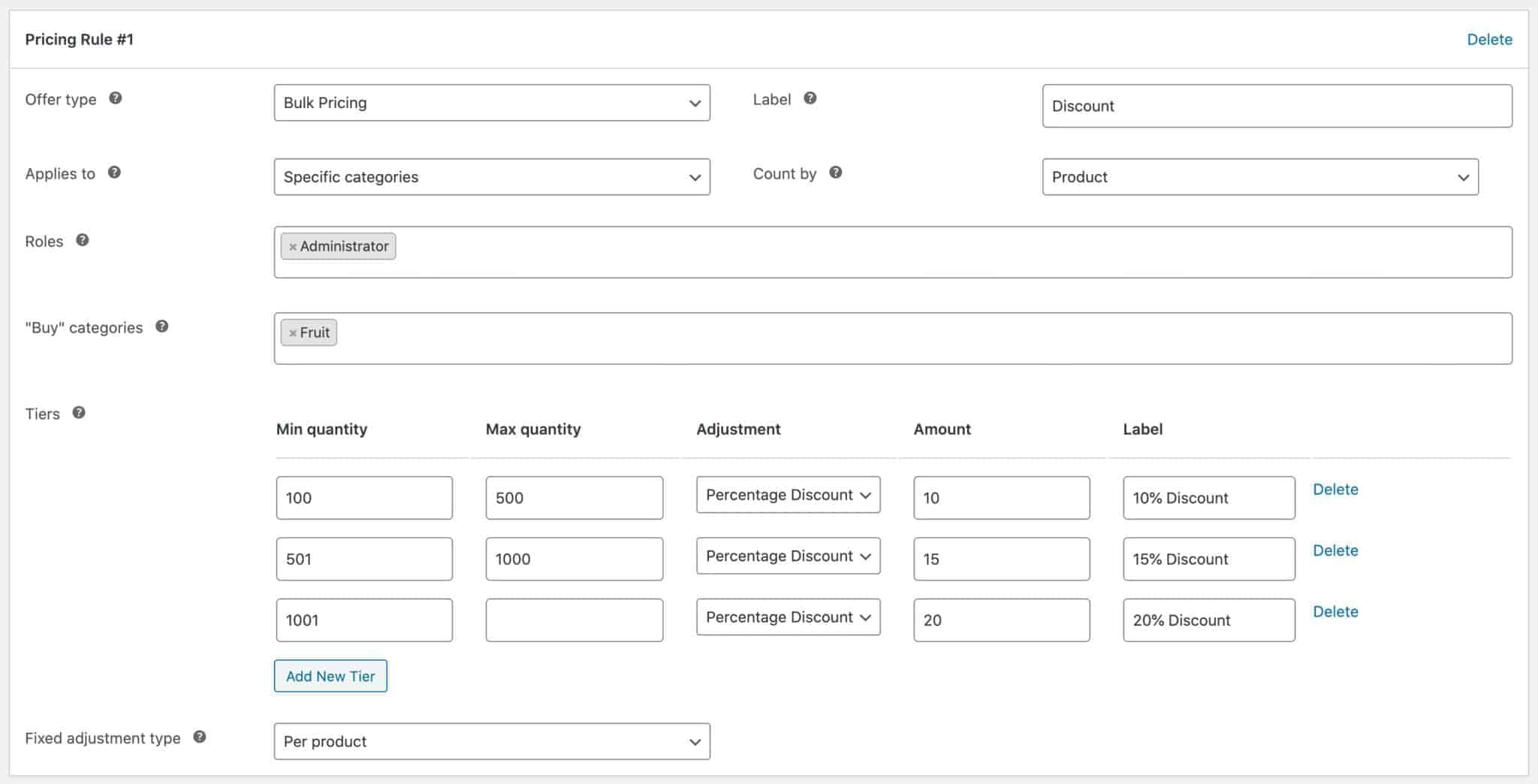This screenshot has height=784, width=1538.
Task: Open Adjustment dropdown for the 20% tier
Action: point(787,617)
